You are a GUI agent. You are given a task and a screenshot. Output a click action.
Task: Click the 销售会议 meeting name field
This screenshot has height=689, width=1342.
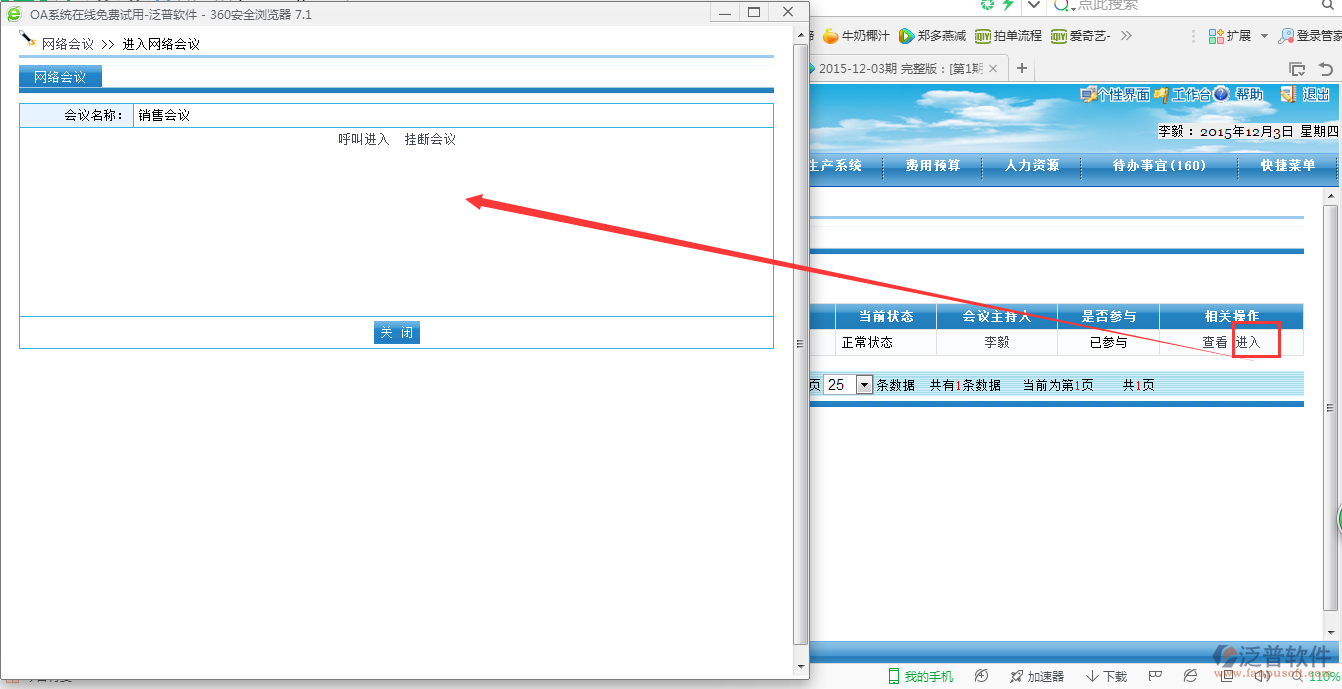point(453,116)
